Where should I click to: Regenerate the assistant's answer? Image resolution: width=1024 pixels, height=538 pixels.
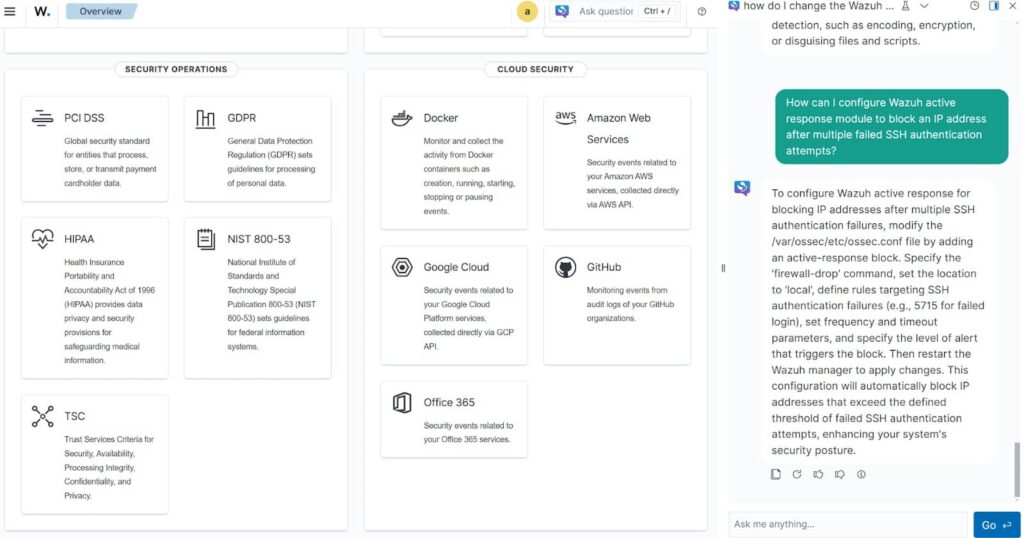tap(797, 474)
